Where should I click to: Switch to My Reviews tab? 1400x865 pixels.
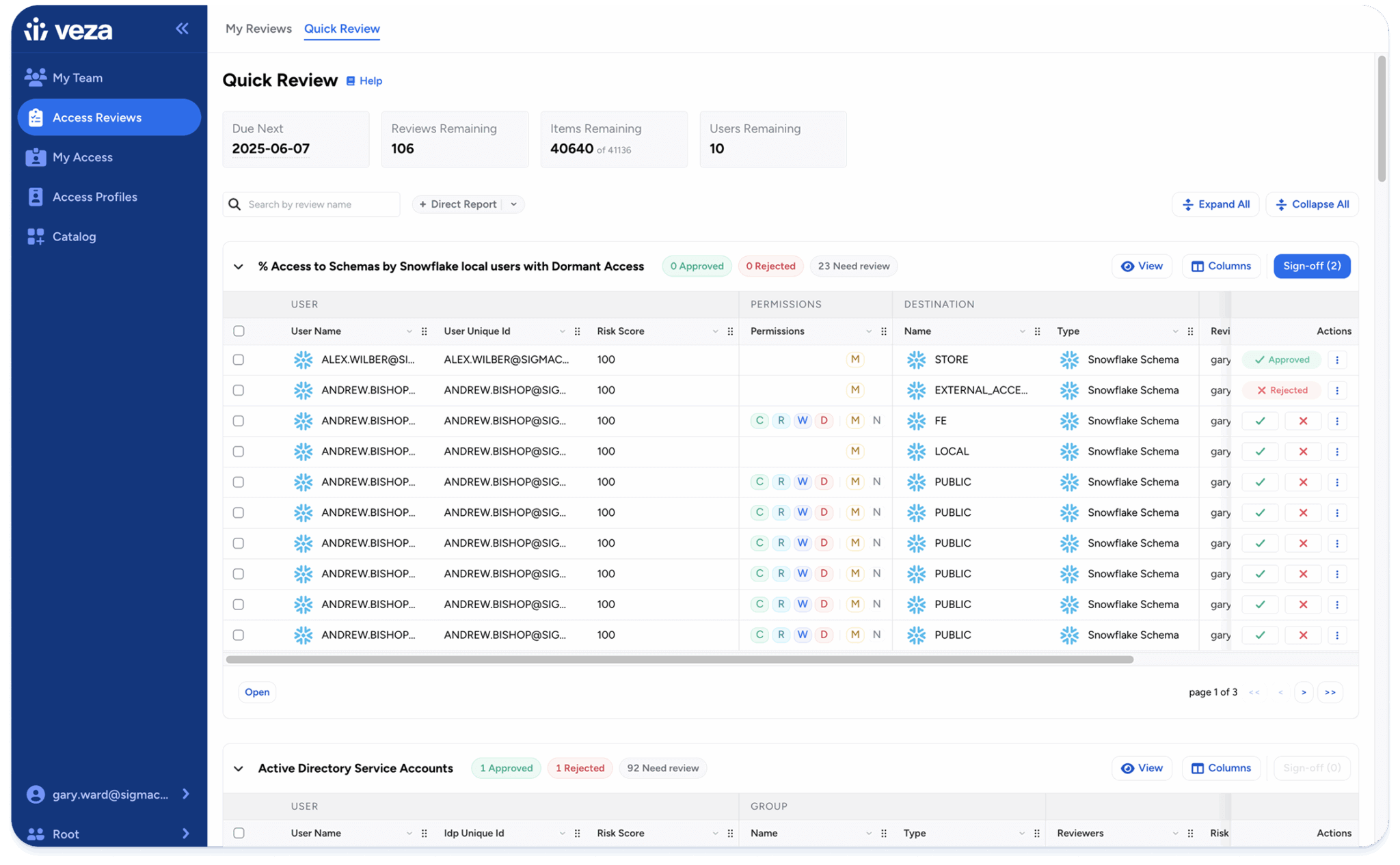258,29
